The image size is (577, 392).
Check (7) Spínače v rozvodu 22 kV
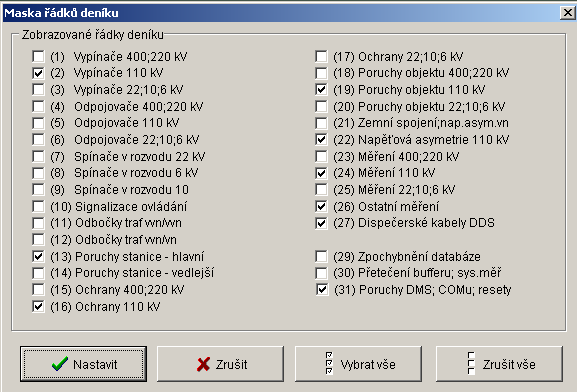tap(38, 156)
